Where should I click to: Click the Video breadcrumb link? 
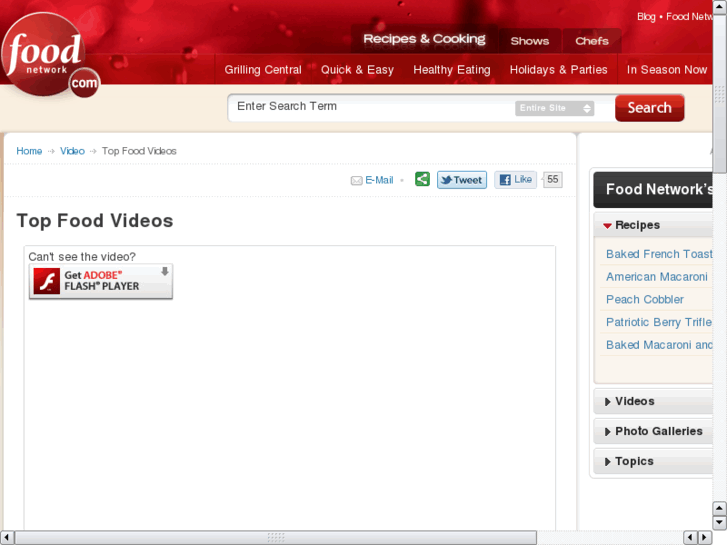72,151
